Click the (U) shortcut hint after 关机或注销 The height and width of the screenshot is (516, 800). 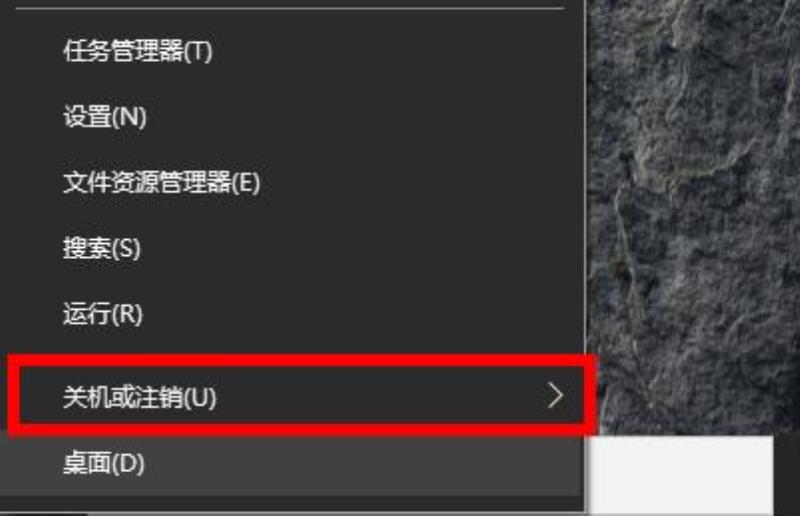tap(200, 398)
